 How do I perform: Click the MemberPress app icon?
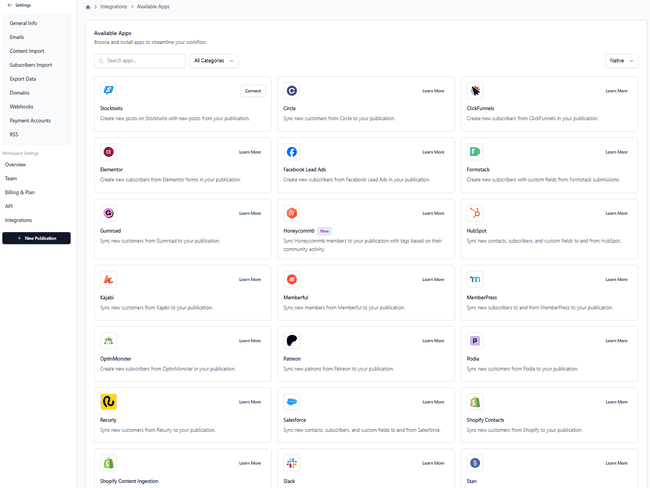tap(475, 279)
